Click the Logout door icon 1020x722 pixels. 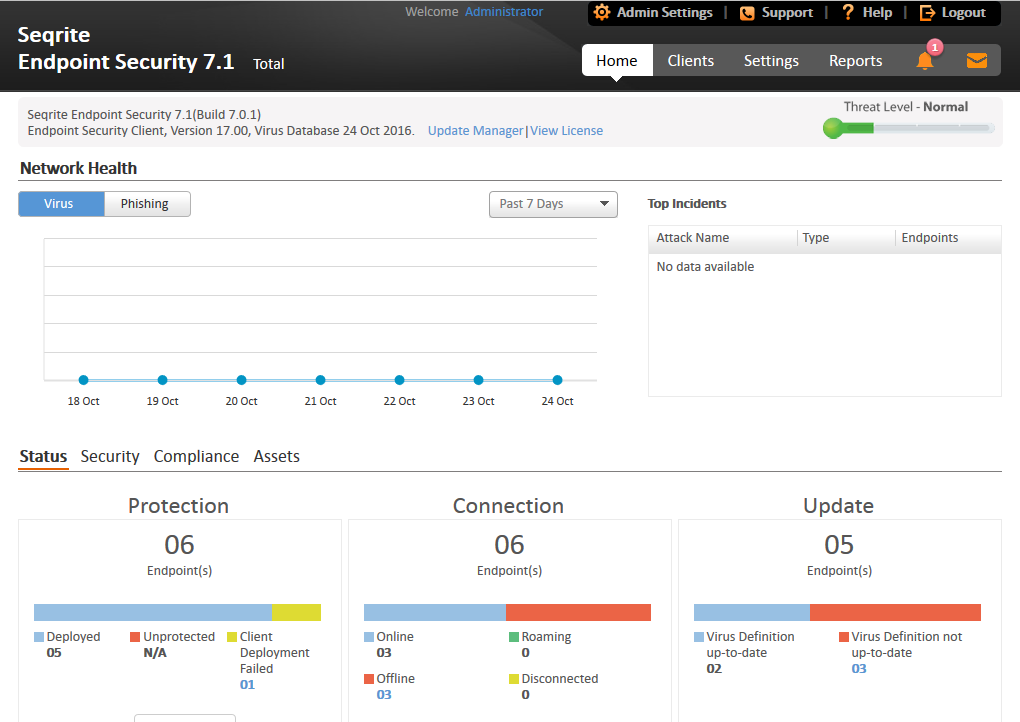927,13
